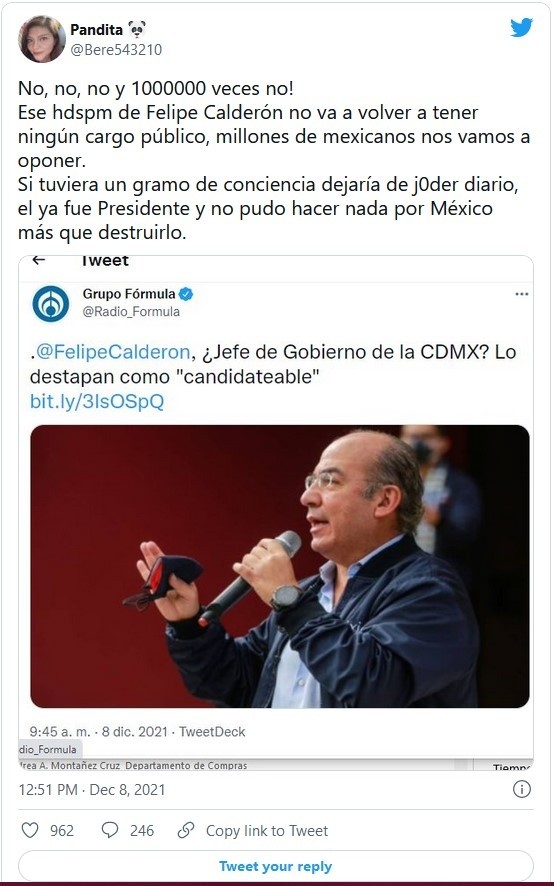
Task: Open tweet info circle icon
Action: 522,789
